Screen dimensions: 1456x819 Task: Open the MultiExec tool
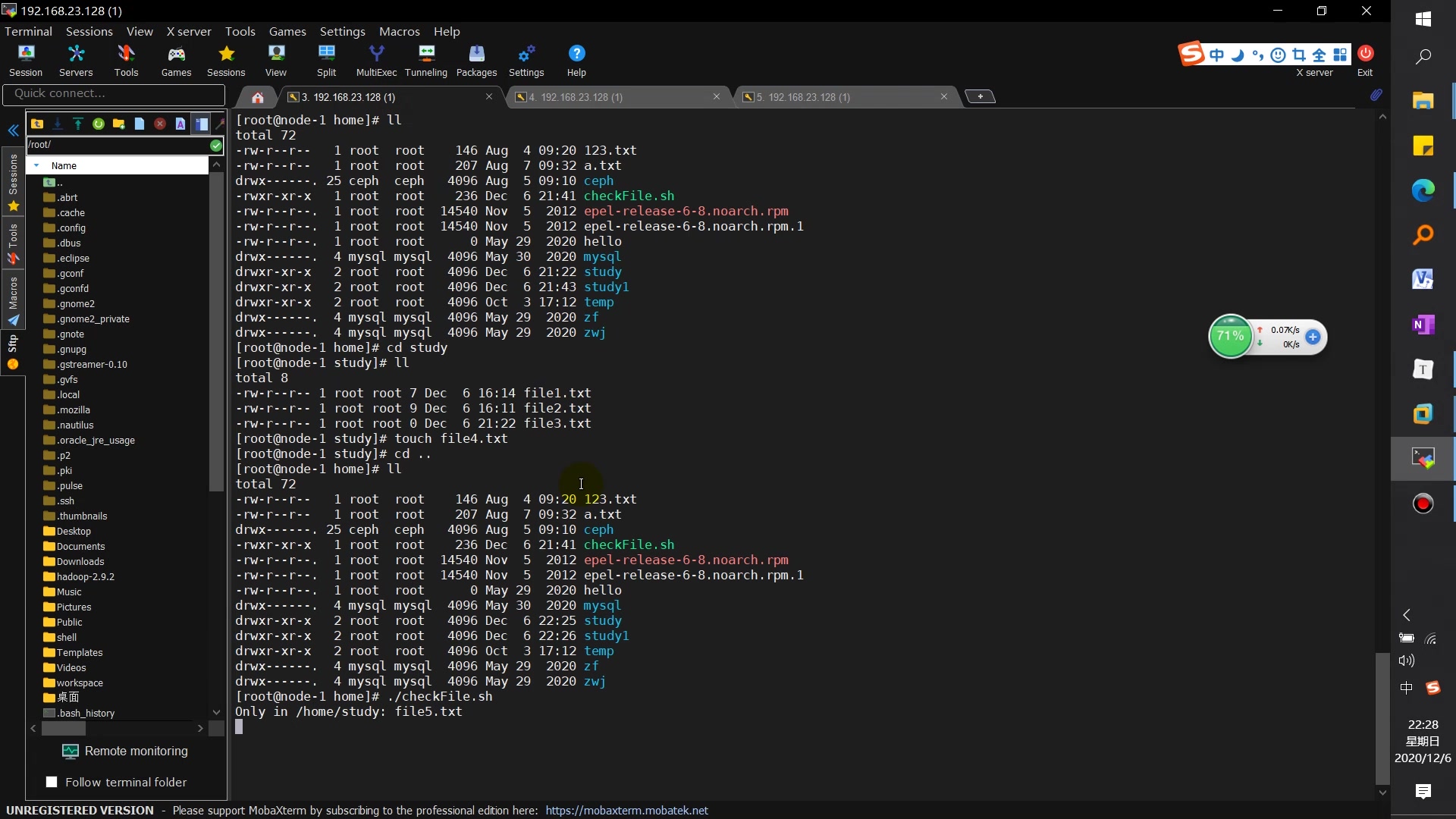[376, 60]
